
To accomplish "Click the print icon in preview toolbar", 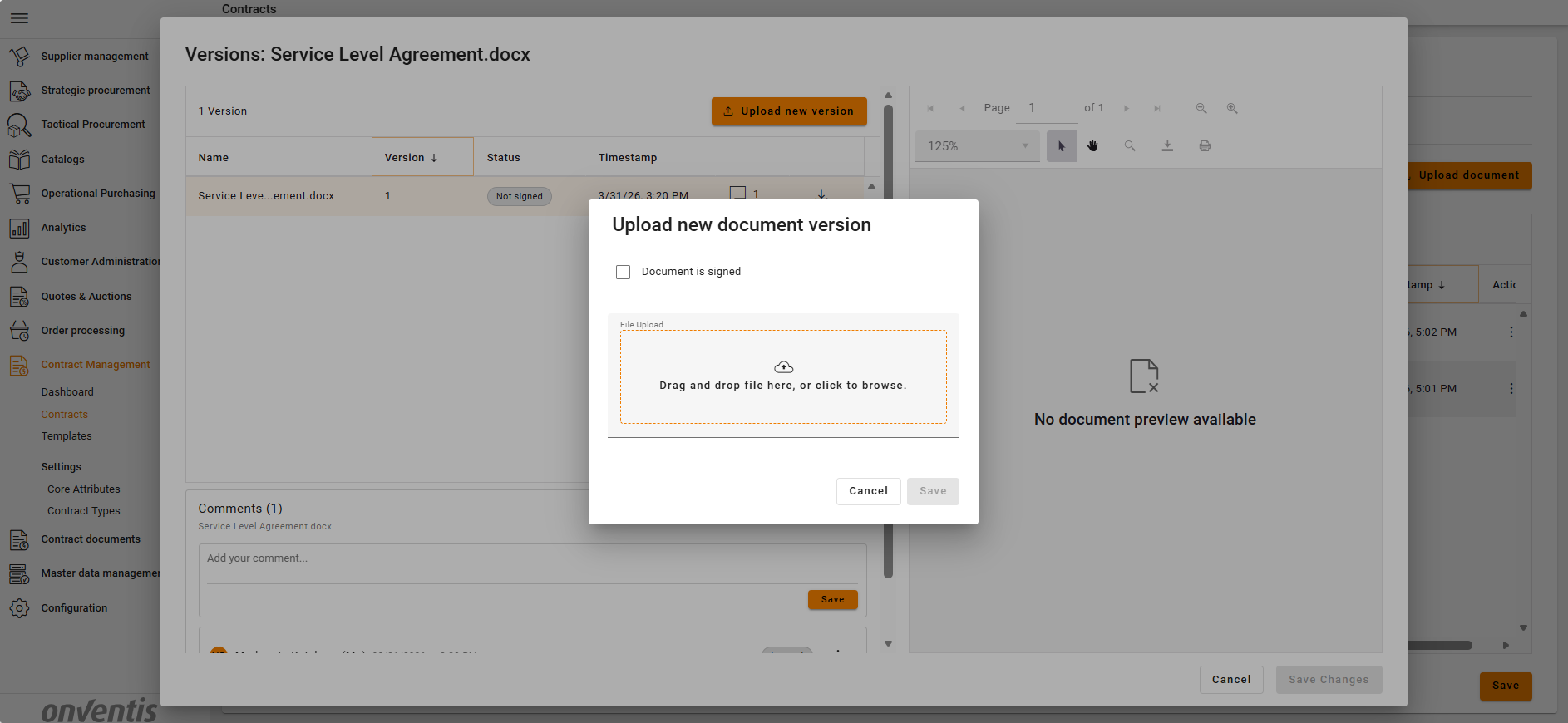I will pos(1205,146).
